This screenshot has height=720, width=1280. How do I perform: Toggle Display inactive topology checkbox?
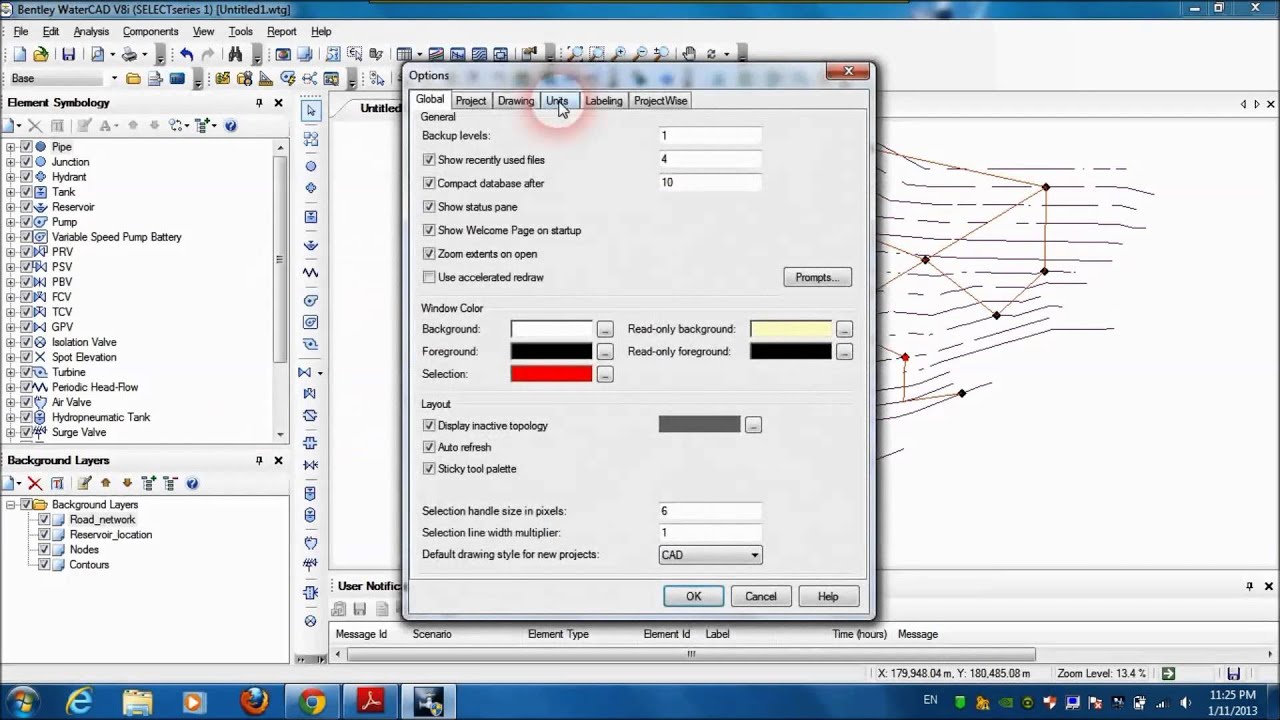429,426
